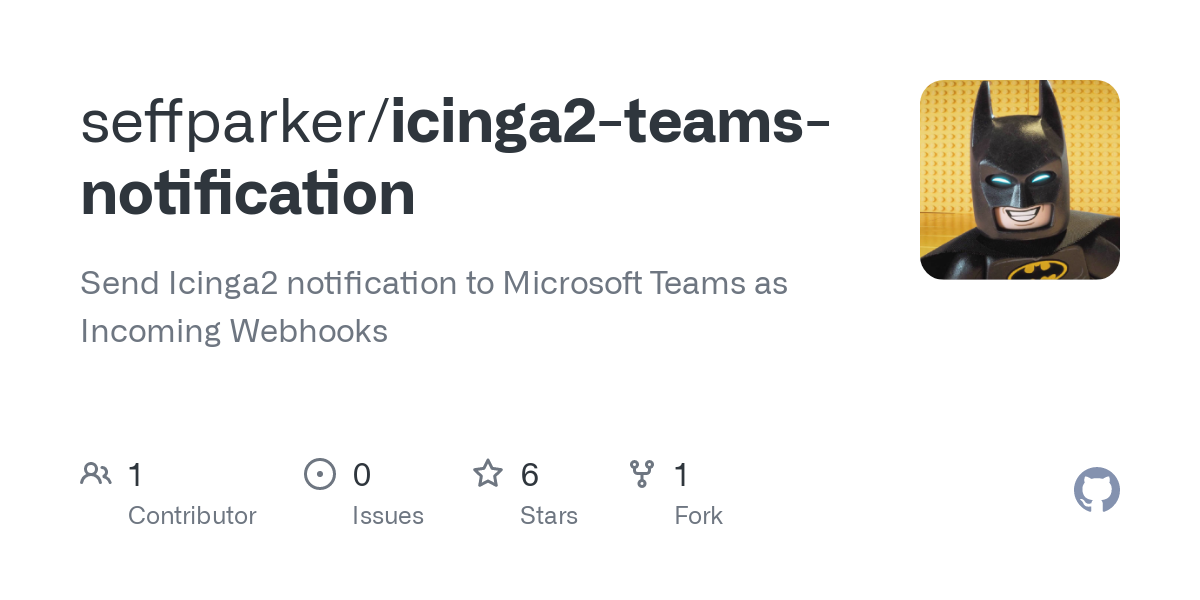Open the Issues label
1200x600 pixels.
[388, 516]
